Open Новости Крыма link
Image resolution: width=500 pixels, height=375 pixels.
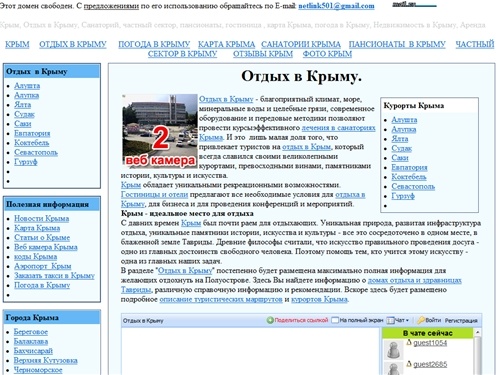click(x=41, y=219)
